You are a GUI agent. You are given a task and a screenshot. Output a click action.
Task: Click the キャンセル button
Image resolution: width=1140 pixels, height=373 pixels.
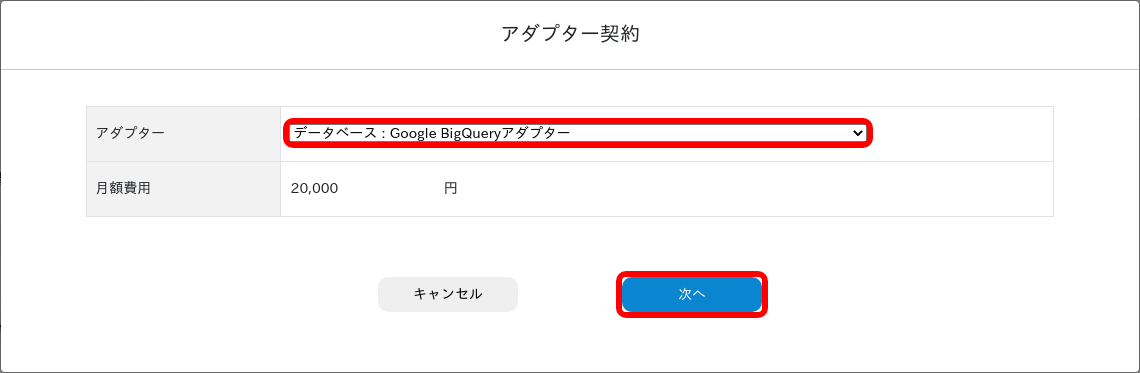447,294
